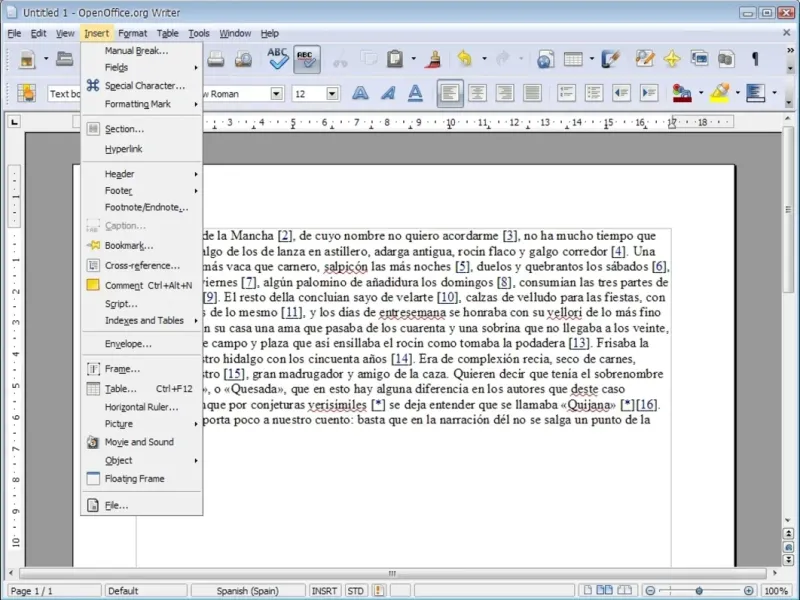This screenshot has width=800, height=600.
Task: Click the STD selection mode indicator
Action: (x=355, y=590)
